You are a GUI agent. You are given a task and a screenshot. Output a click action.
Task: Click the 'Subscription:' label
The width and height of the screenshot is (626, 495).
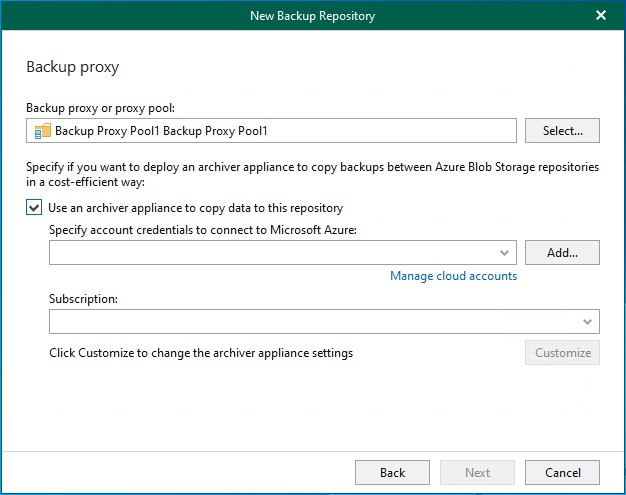click(x=83, y=298)
